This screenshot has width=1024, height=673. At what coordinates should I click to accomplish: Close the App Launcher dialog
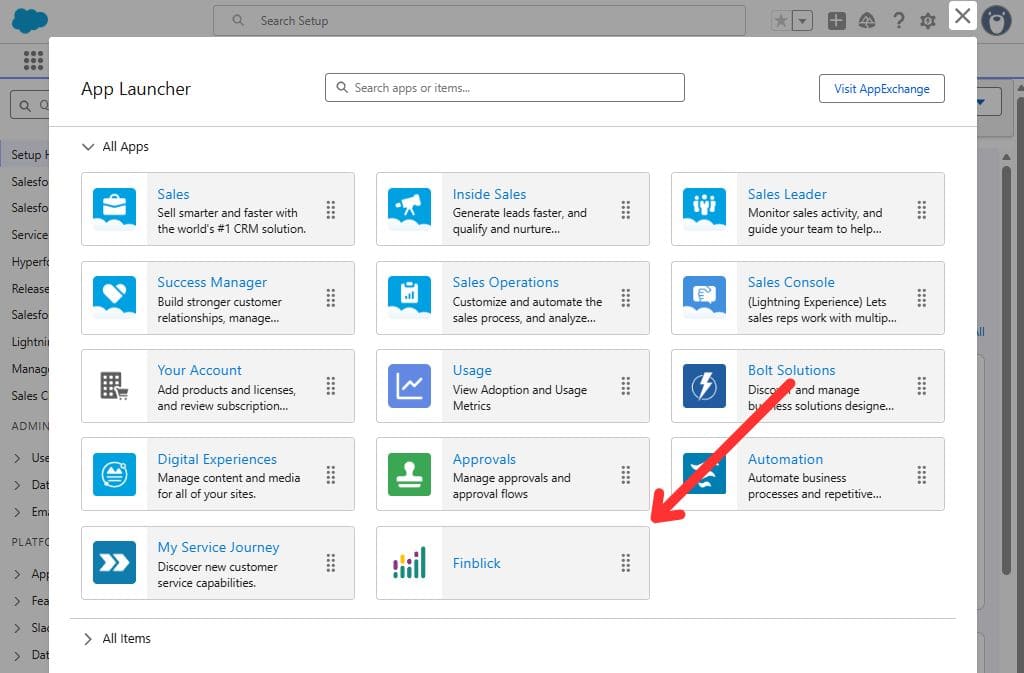click(x=962, y=16)
